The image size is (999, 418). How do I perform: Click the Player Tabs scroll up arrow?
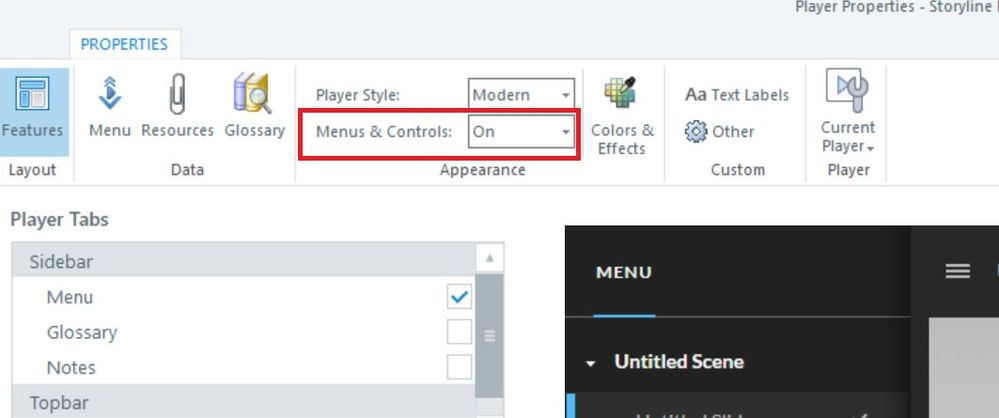[x=489, y=259]
